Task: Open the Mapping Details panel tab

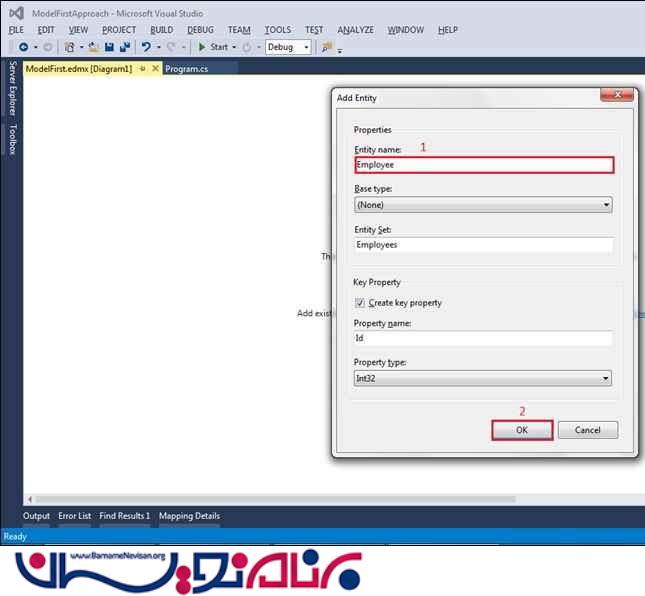Action: [189, 516]
